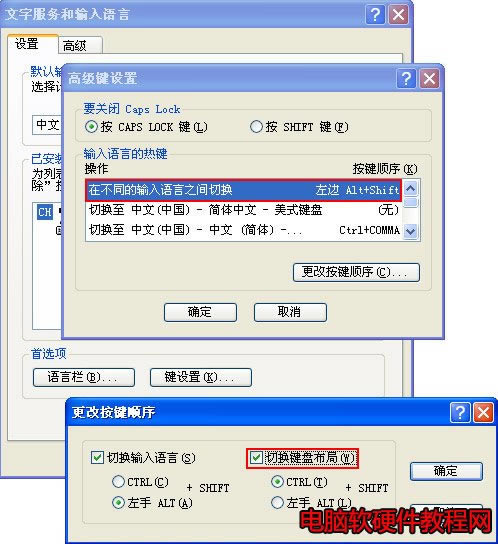Click 确定 in 高级键设置 dialog
This screenshot has height=544, width=498.
click(x=200, y=312)
